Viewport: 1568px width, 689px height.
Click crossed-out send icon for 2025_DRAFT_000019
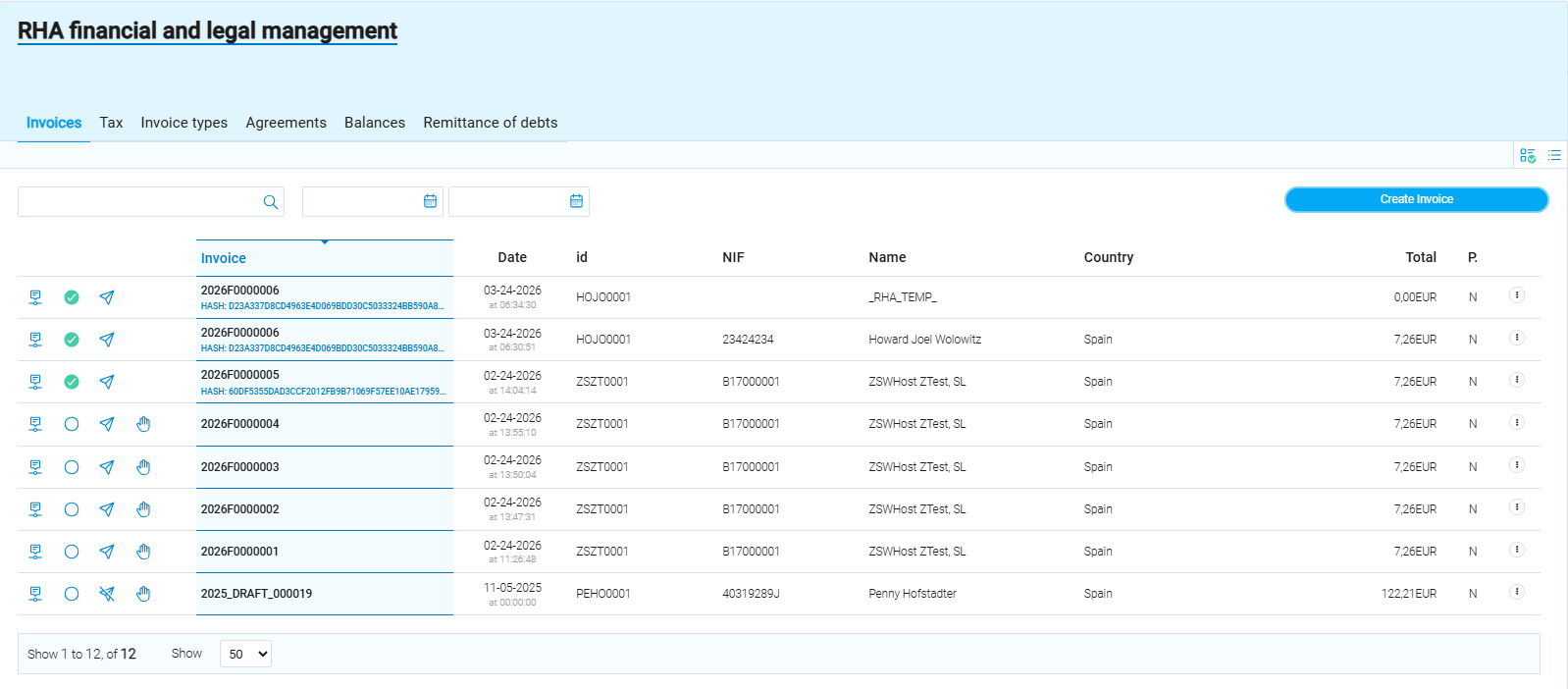pos(107,594)
